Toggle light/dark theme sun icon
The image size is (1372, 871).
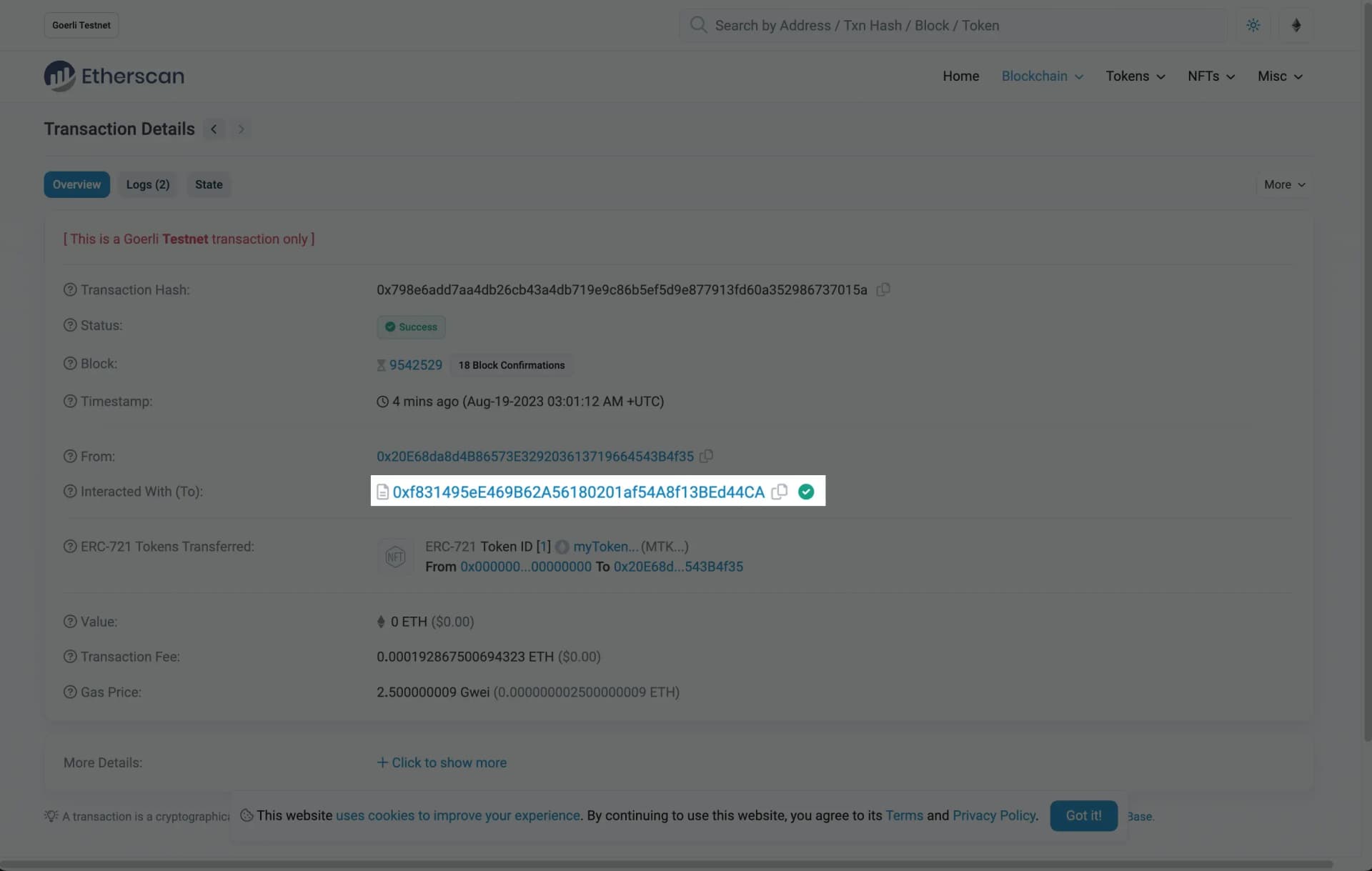1253,25
